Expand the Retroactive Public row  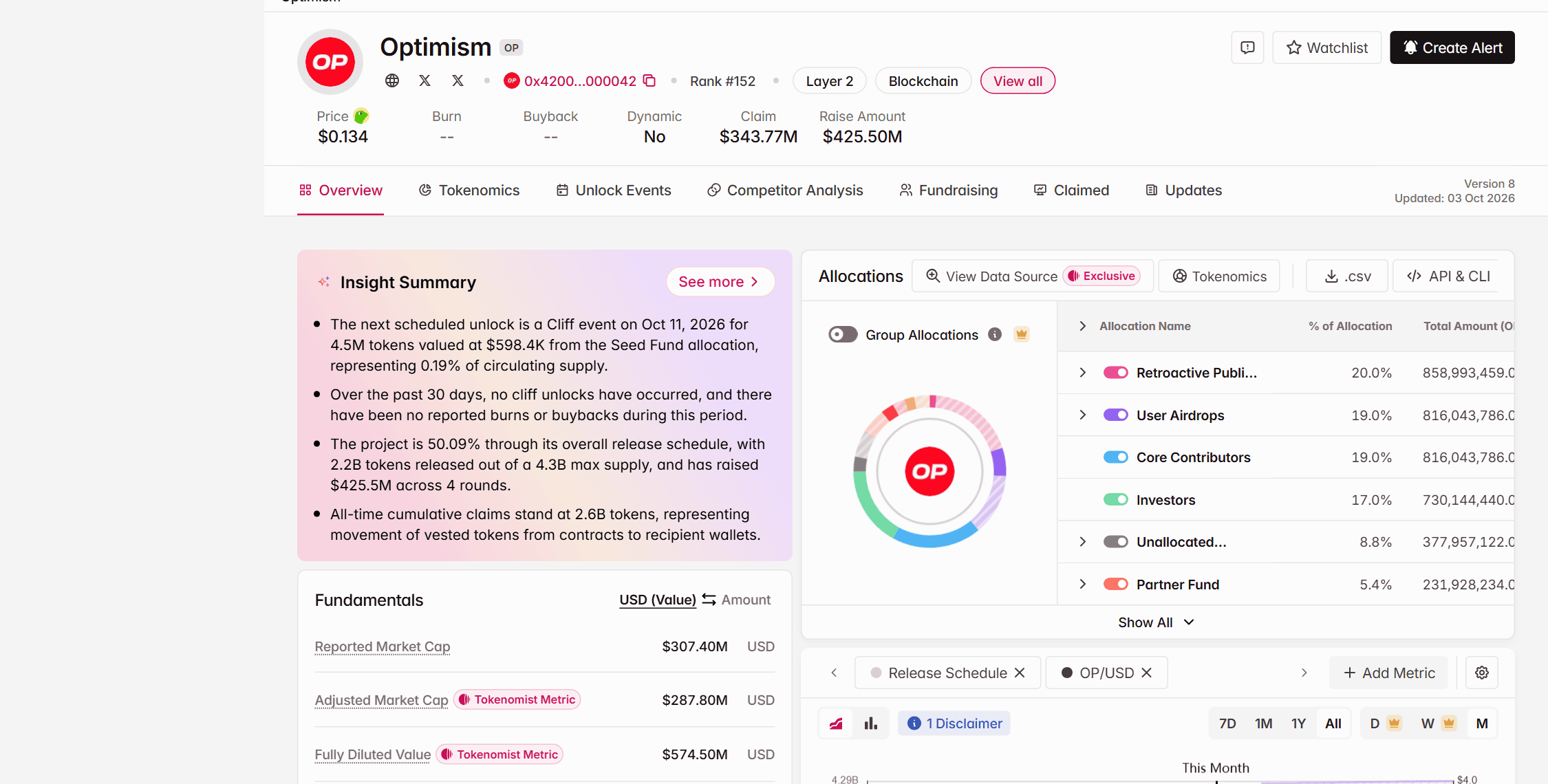[1083, 373]
